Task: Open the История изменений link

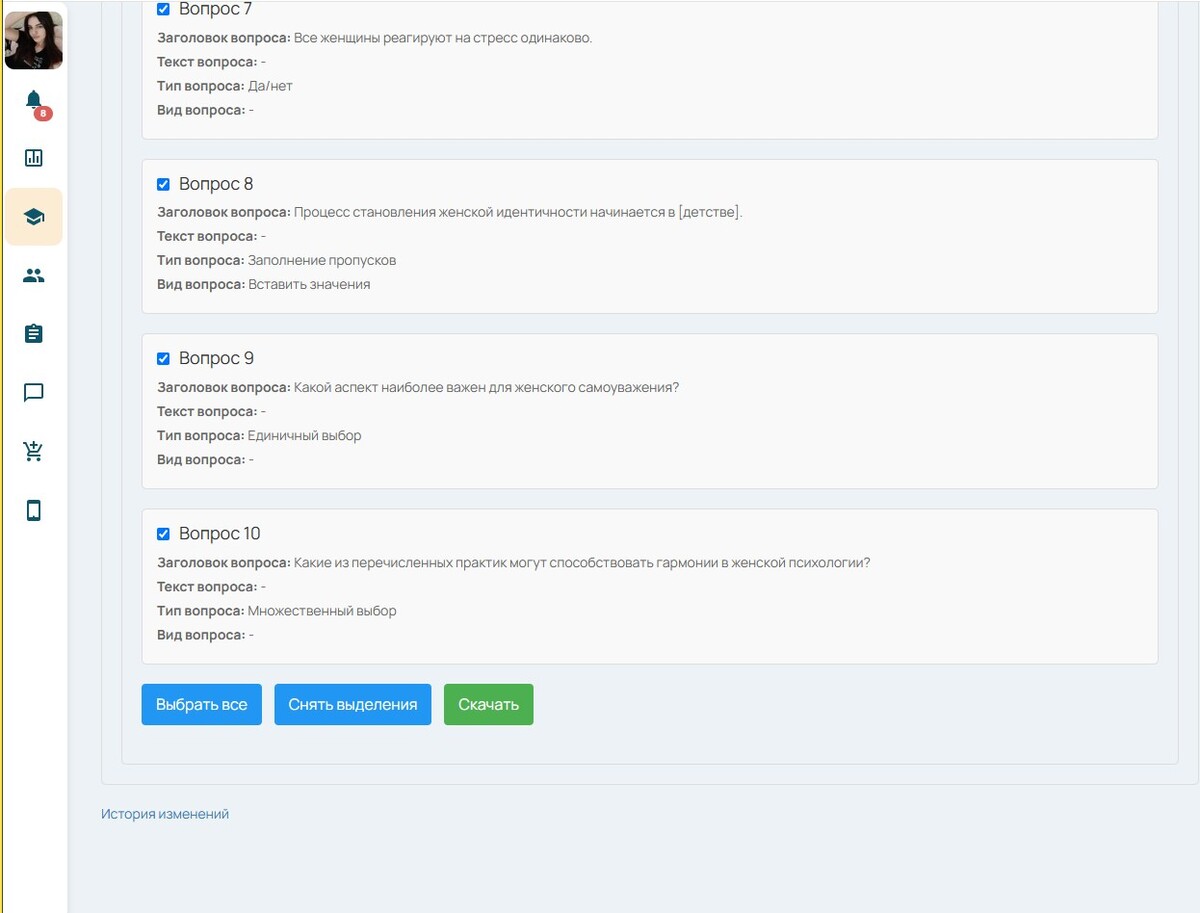Action: pyautogui.click(x=165, y=814)
